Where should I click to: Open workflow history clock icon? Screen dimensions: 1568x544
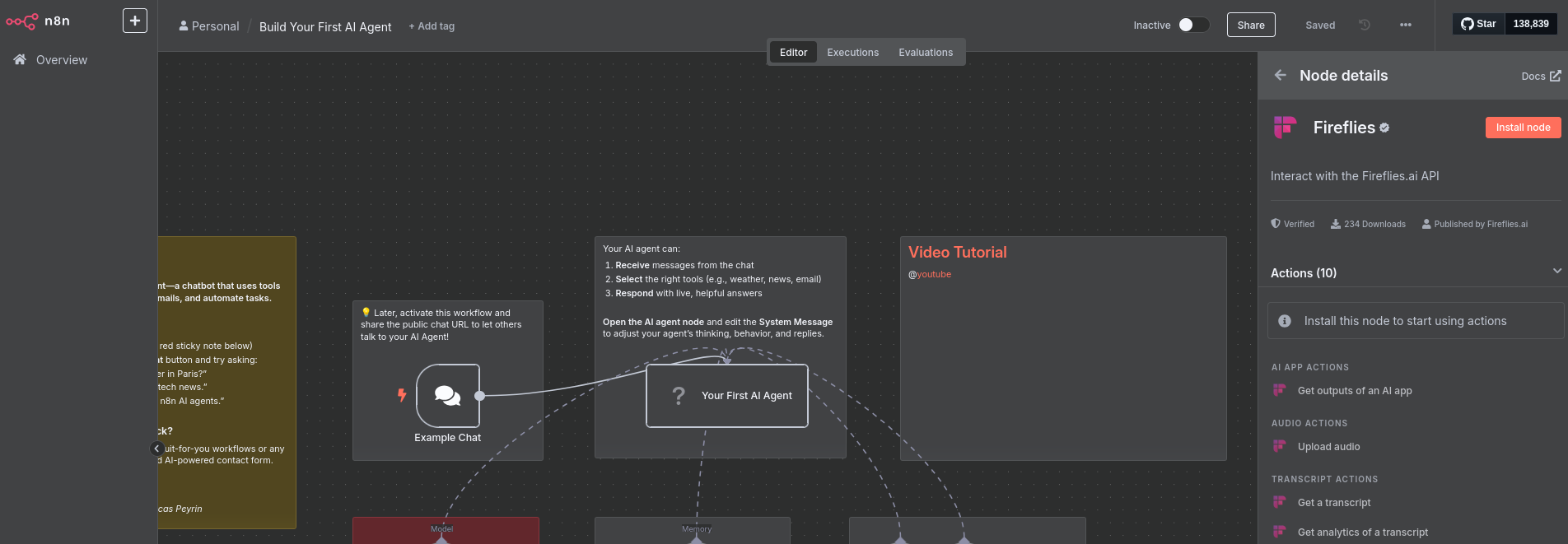point(1365,25)
